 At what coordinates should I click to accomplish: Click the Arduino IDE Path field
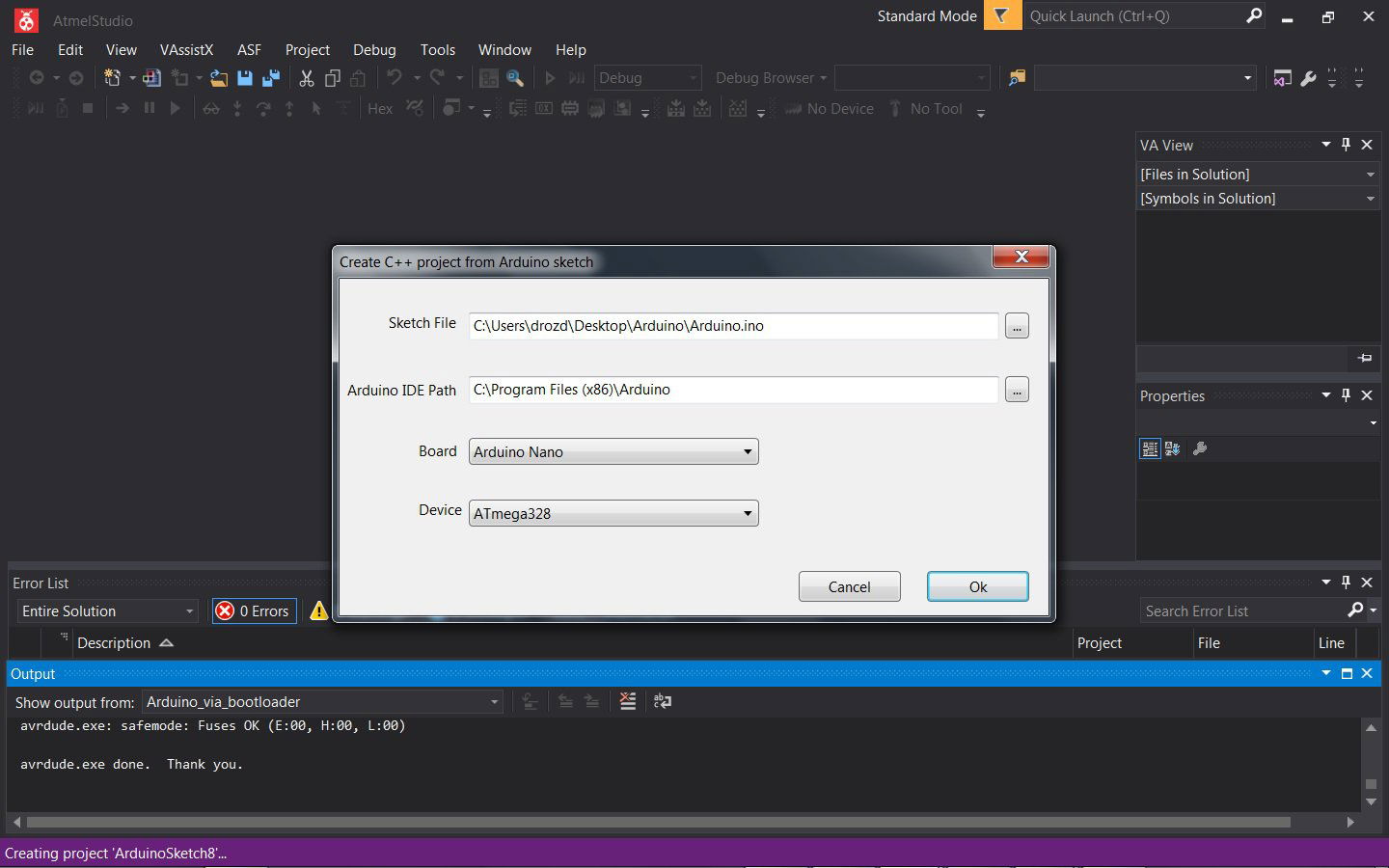[733, 390]
